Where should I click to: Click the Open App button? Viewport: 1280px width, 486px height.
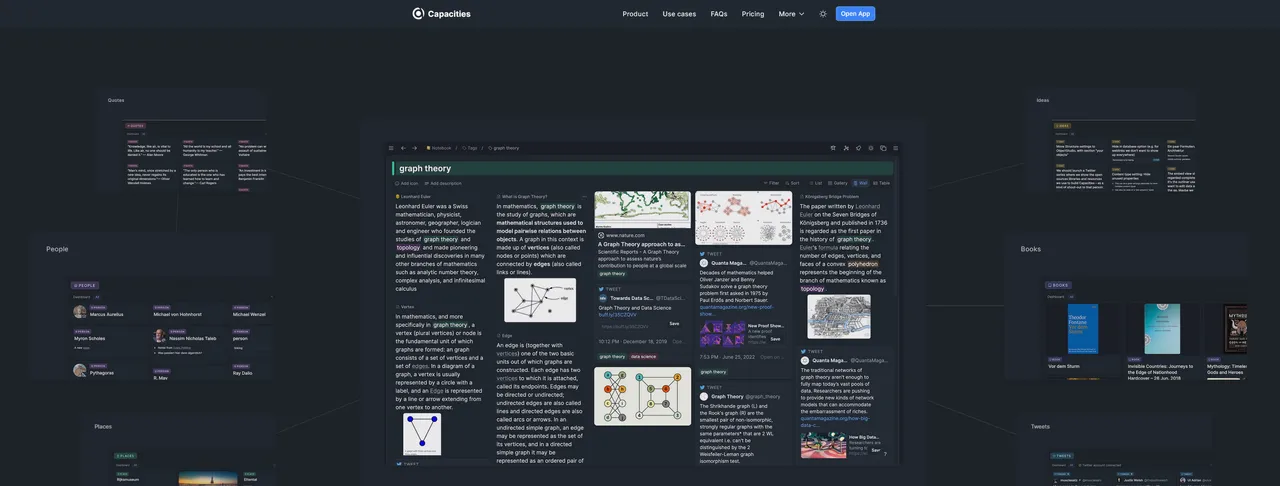pos(855,14)
